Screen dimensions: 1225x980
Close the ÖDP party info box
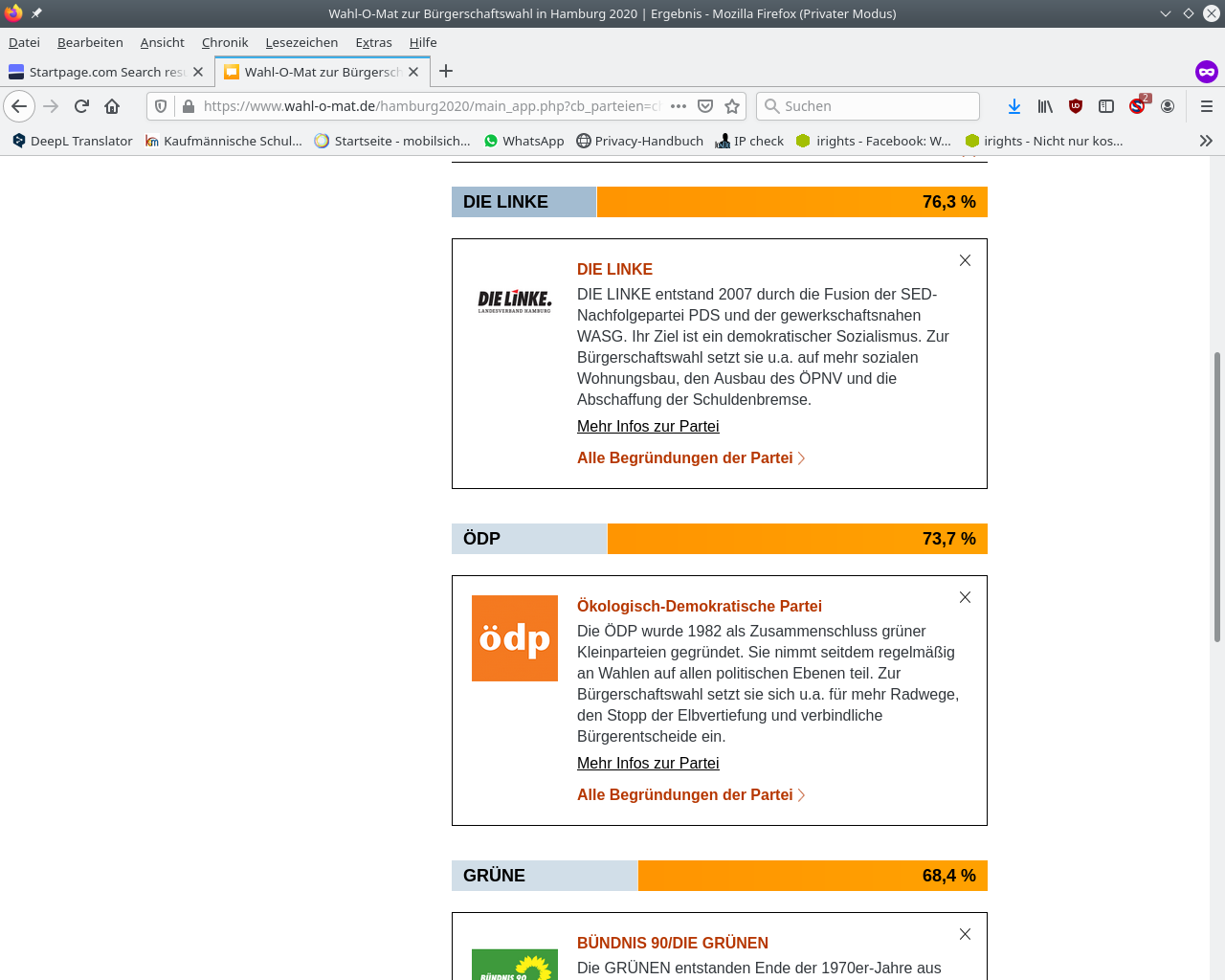coord(965,597)
